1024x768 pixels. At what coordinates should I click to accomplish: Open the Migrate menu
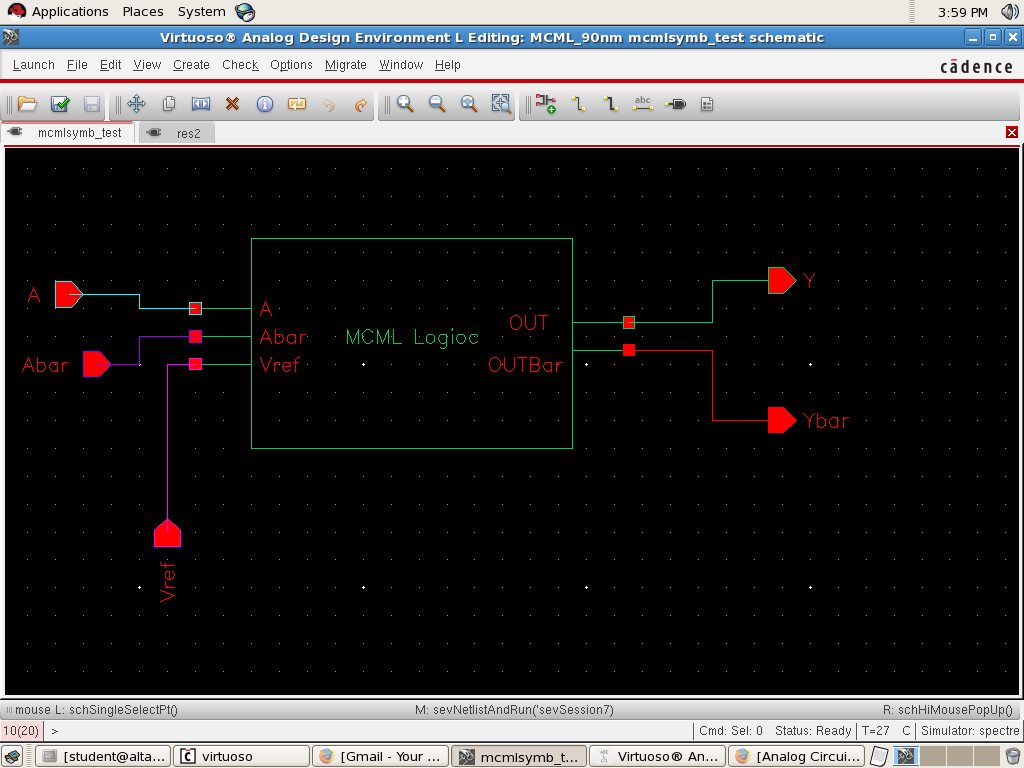point(345,65)
